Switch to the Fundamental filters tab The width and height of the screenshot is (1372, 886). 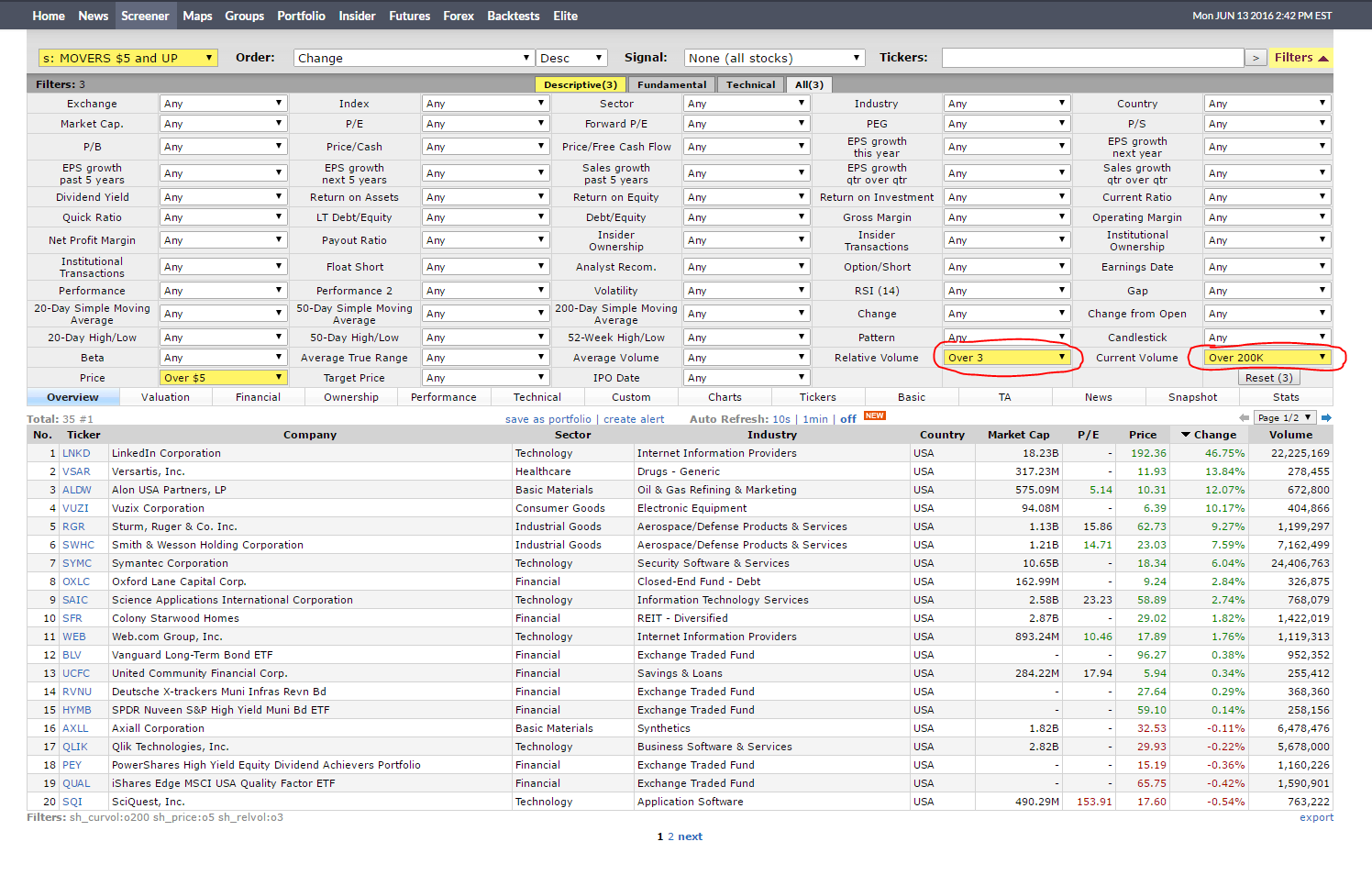click(x=672, y=84)
